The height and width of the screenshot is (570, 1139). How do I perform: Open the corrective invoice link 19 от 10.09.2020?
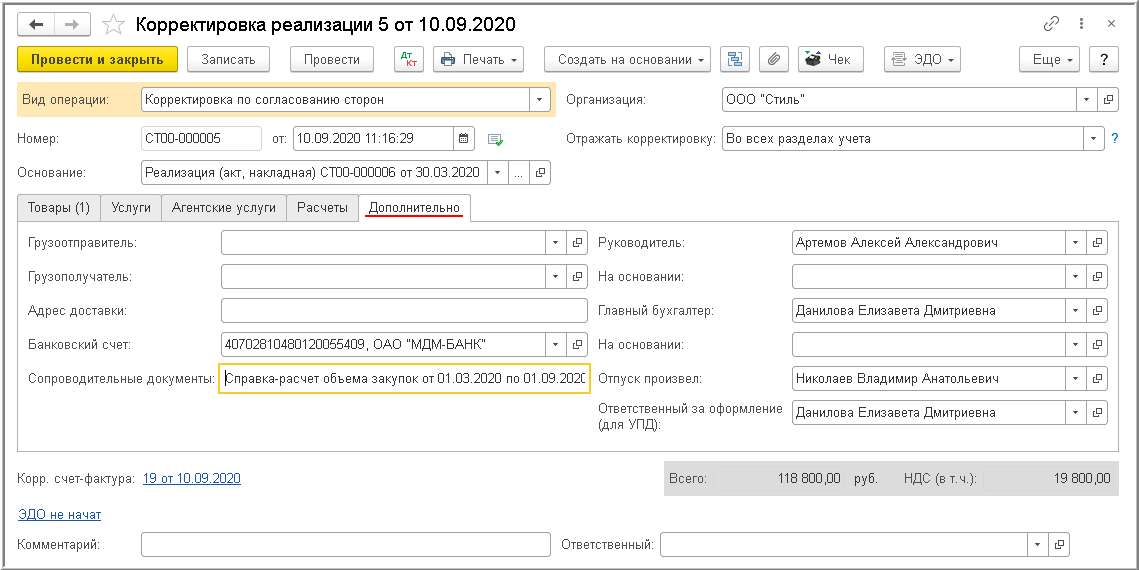pos(192,479)
